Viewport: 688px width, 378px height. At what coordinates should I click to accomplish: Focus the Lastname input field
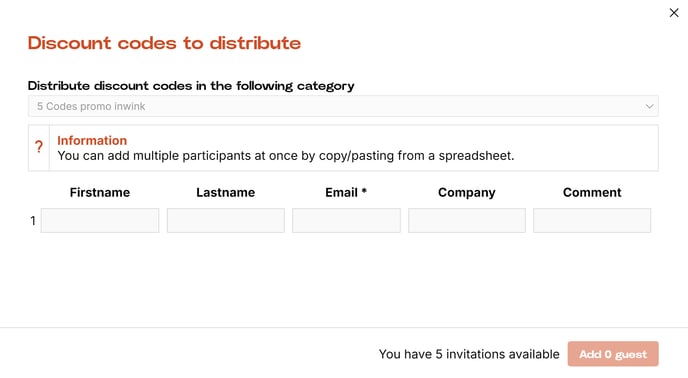[226, 220]
